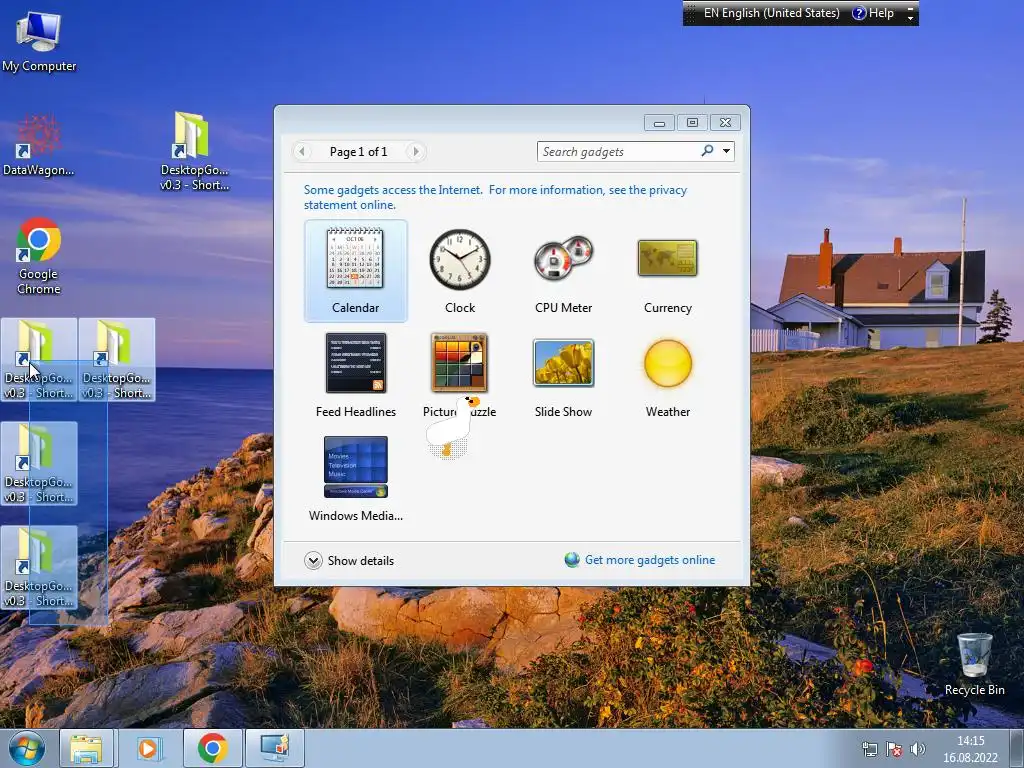Select the Recycle Bin icon

tap(974, 664)
